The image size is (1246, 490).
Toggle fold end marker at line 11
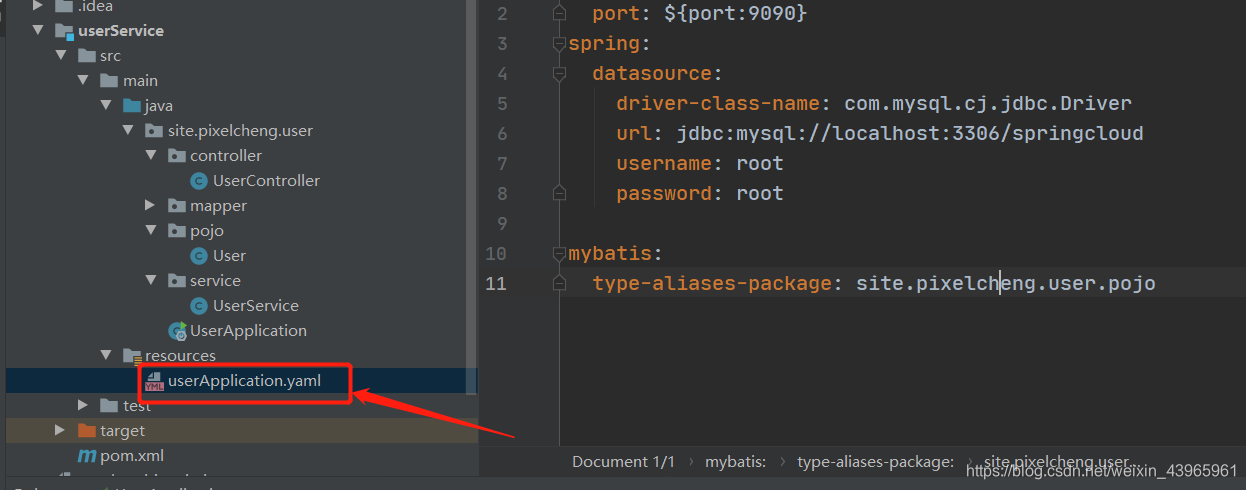click(559, 284)
